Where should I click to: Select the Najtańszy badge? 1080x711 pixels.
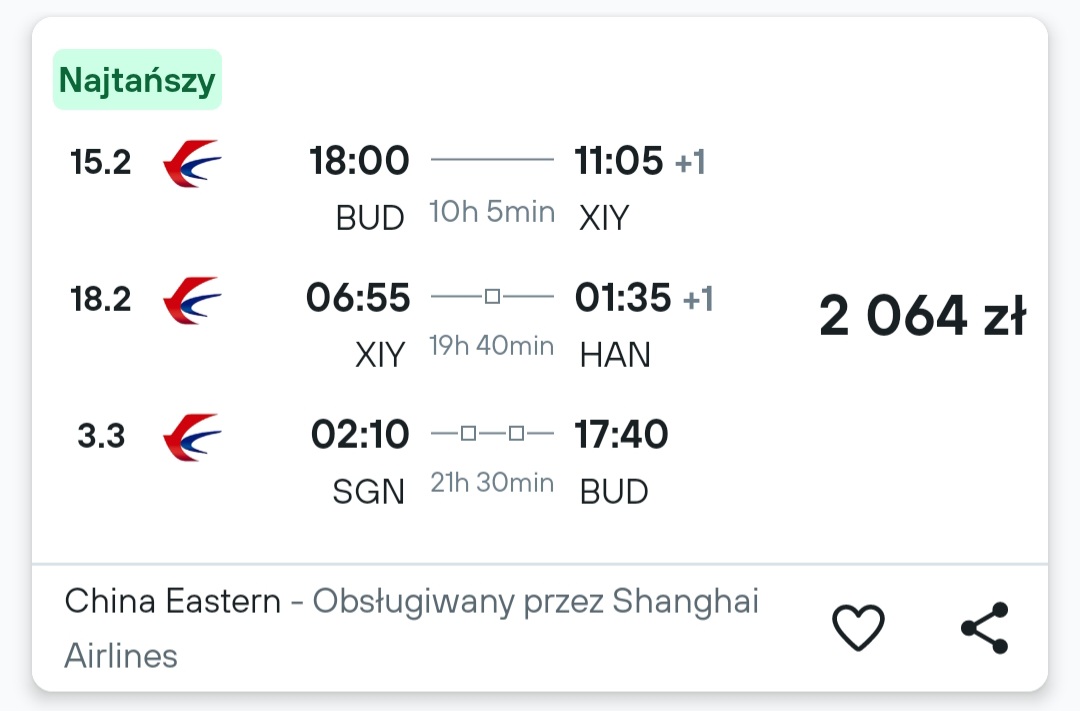coord(137,80)
